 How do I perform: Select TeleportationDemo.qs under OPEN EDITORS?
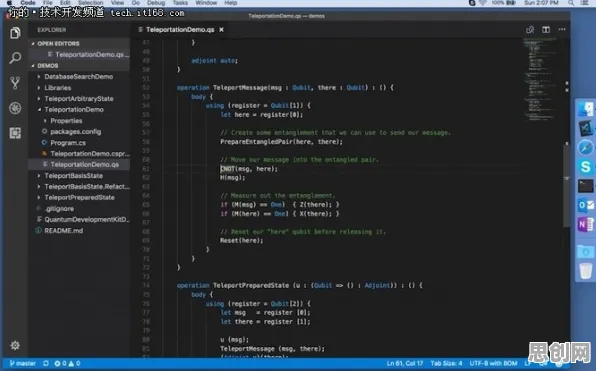(x=89, y=55)
